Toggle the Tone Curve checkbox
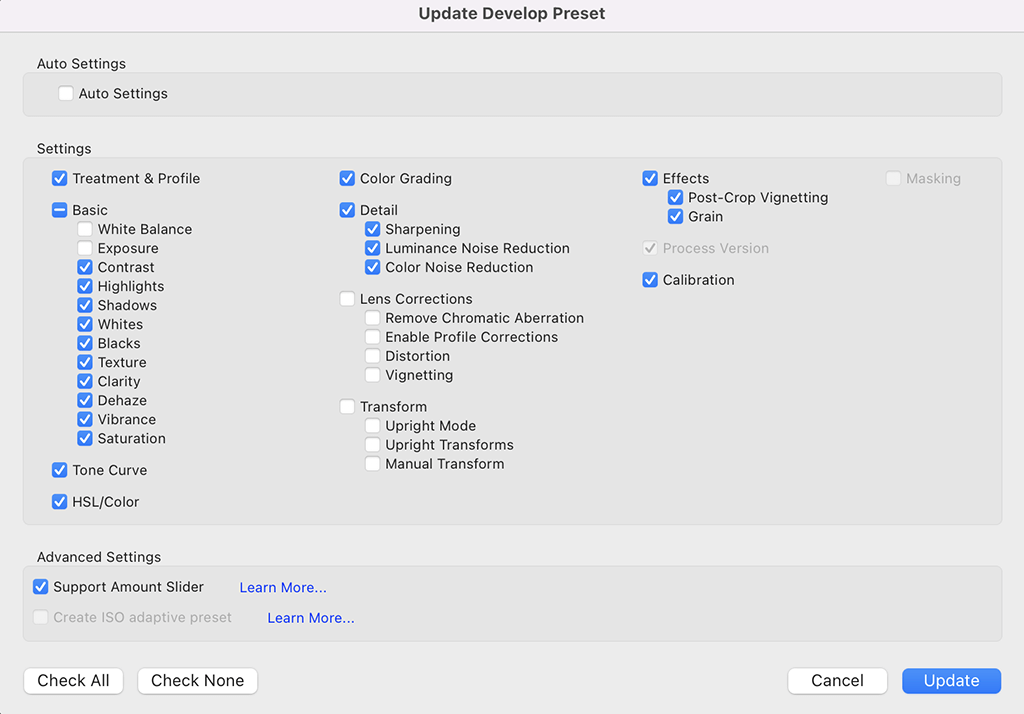1024x714 pixels. coord(59,470)
